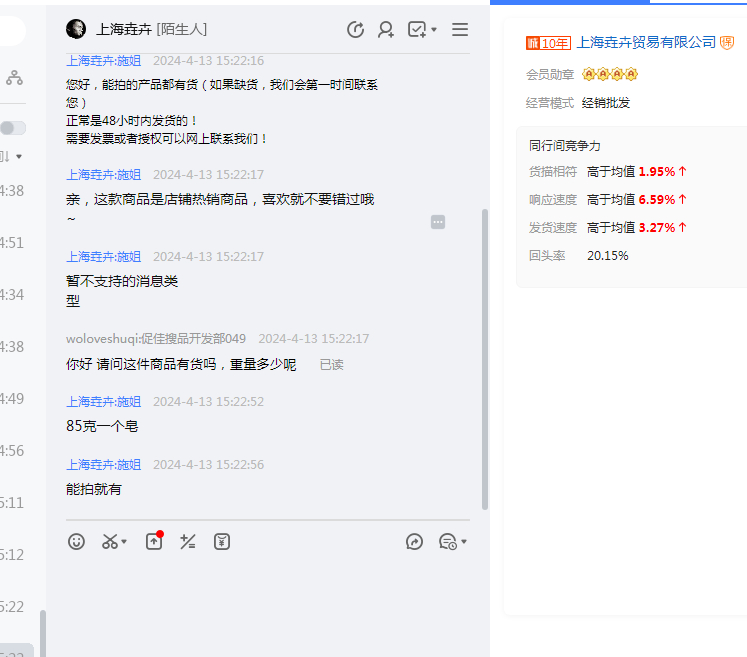Image resolution: width=747 pixels, height=657 pixels.
Task: Click the scissors screenshot tool icon
Action: tap(109, 541)
